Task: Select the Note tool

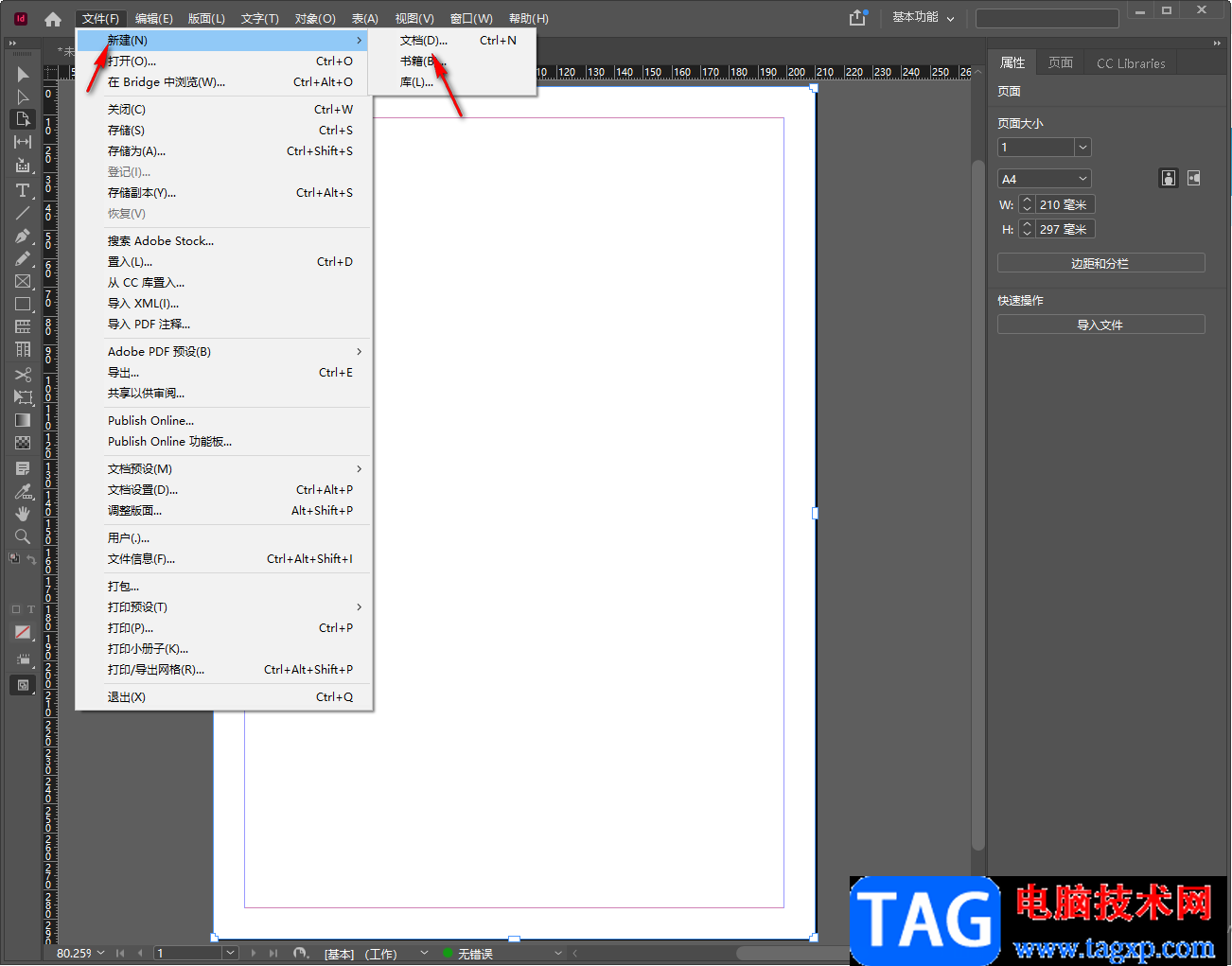Action: [23, 467]
